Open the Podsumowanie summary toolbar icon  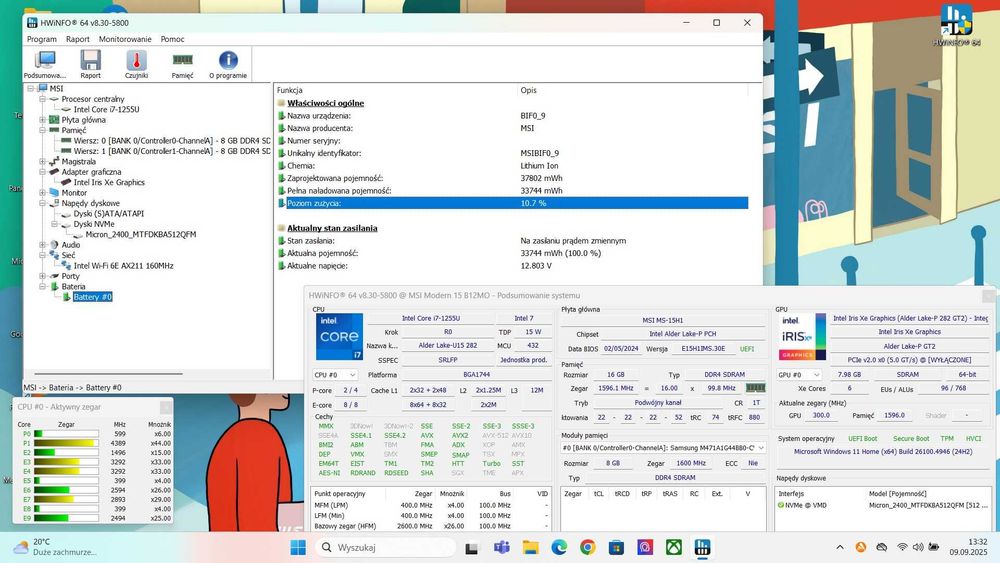(x=45, y=64)
